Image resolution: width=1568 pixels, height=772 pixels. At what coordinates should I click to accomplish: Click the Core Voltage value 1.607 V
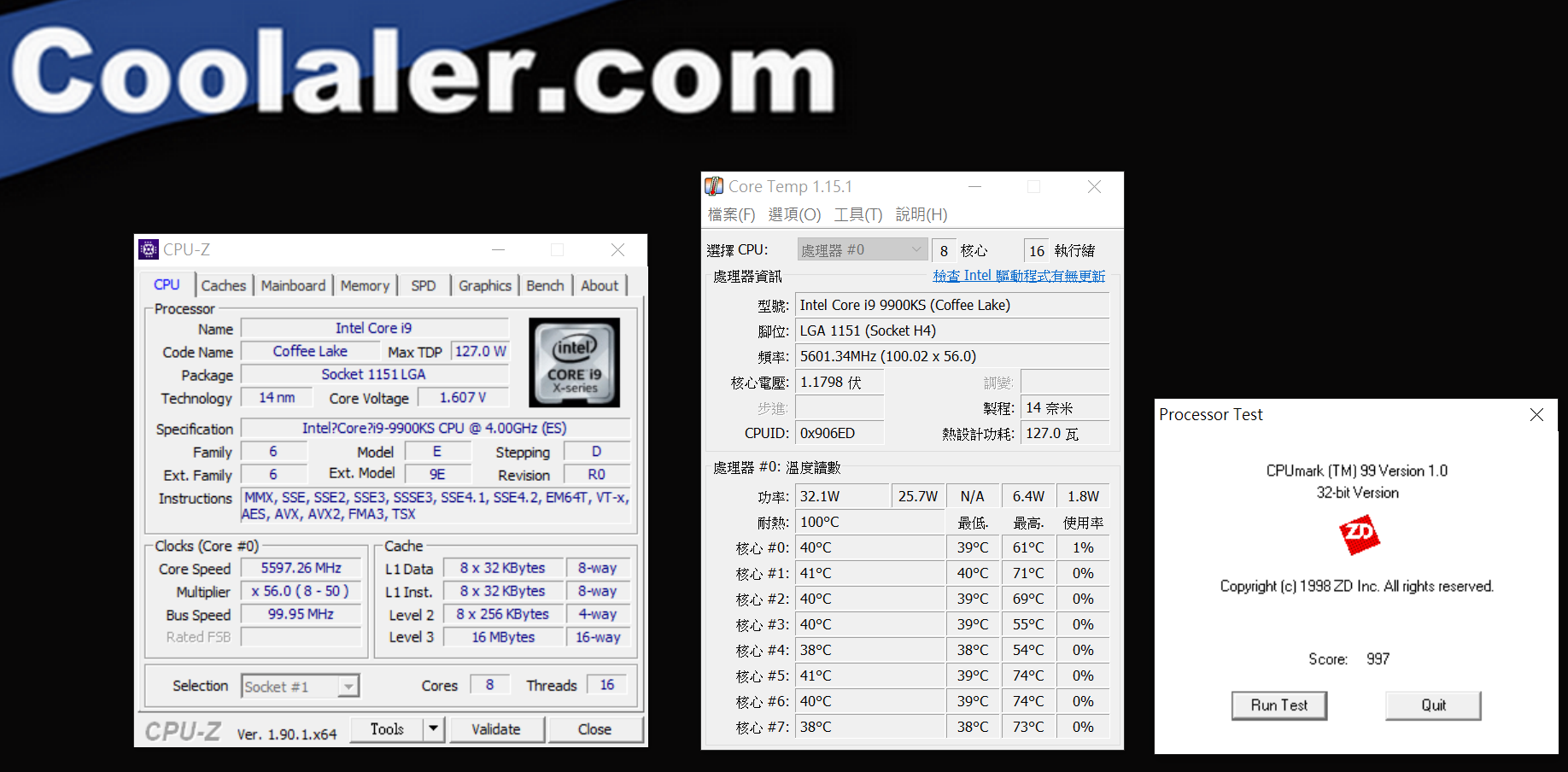(x=462, y=398)
